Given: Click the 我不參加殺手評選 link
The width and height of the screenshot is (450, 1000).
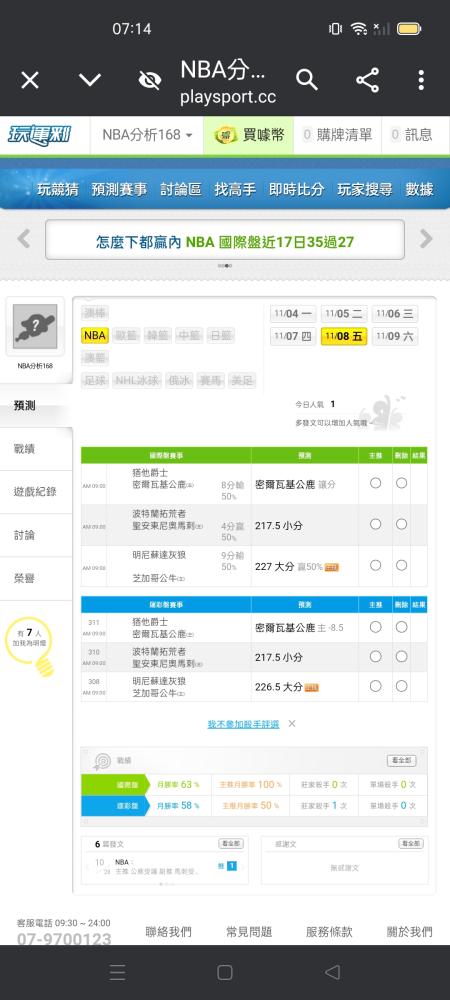Looking at the screenshot, I should tap(243, 724).
